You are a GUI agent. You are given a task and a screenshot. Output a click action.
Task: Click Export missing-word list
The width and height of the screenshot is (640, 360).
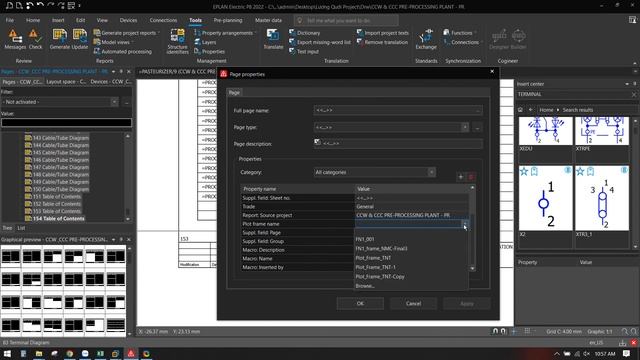pyautogui.click(x=320, y=42)
